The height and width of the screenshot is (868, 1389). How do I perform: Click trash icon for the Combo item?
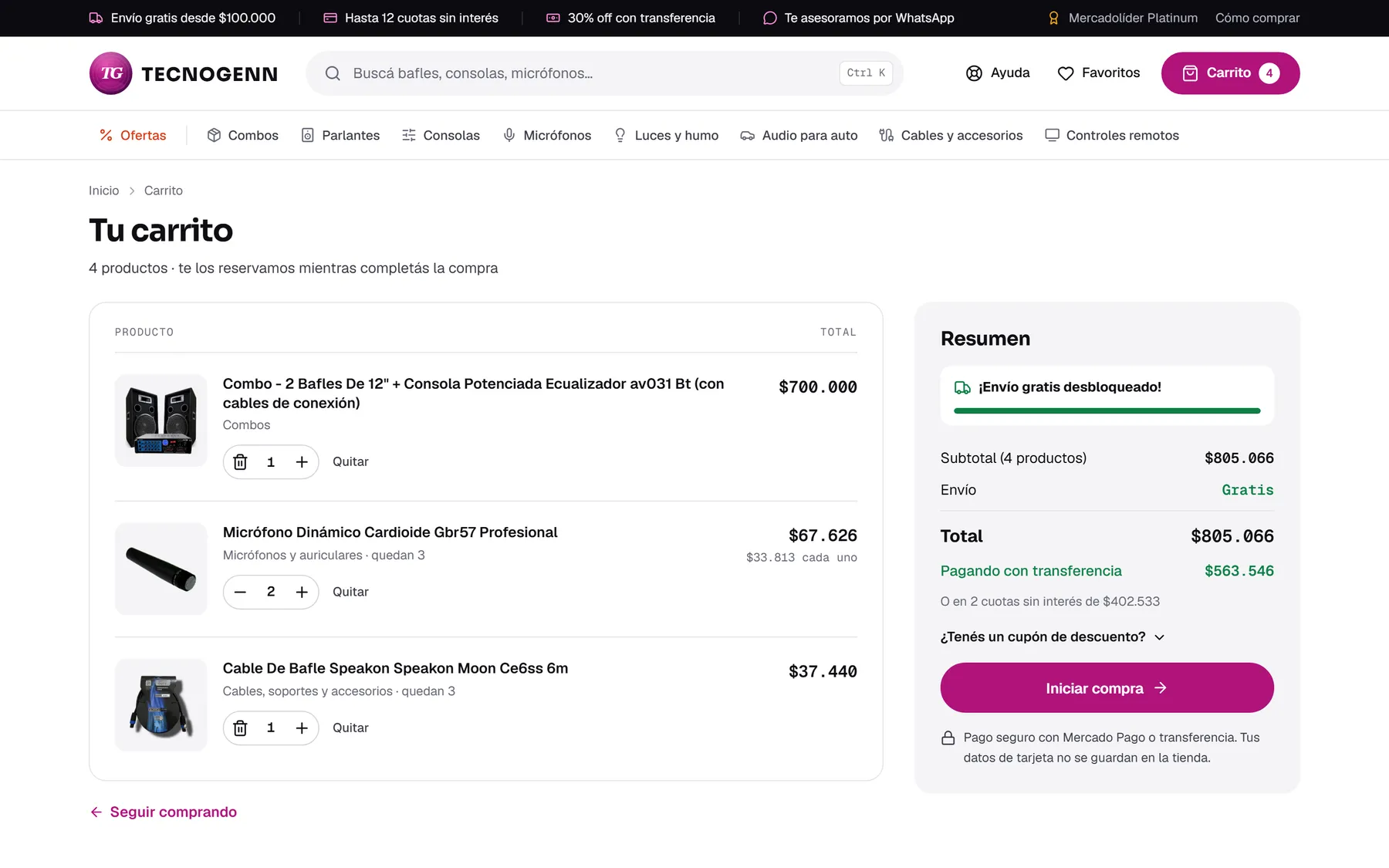(240, 462)
